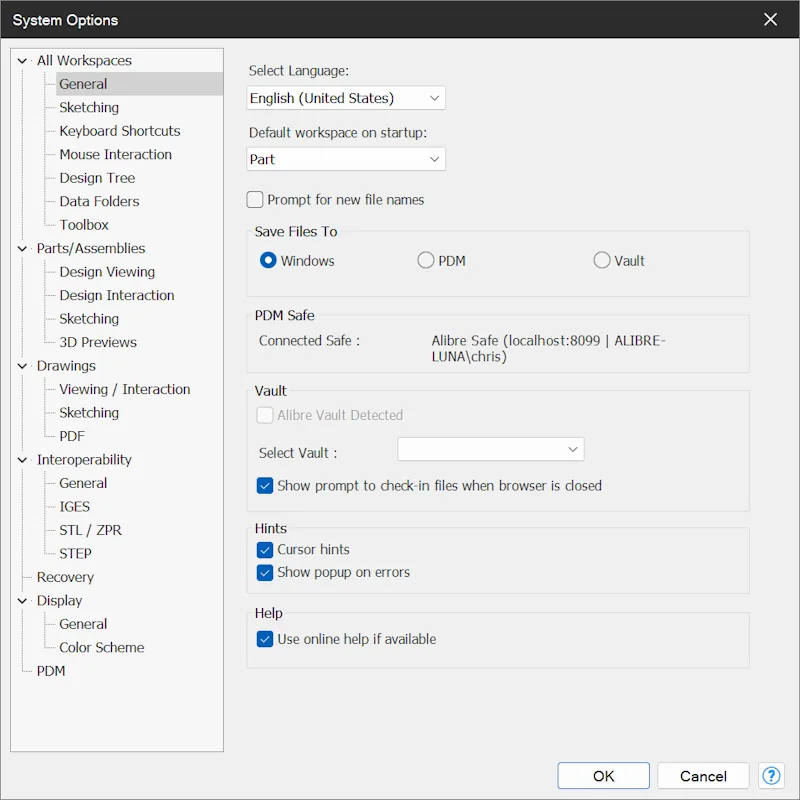
Task: Open STL / ZPR settings
Action: click(90, 530)
